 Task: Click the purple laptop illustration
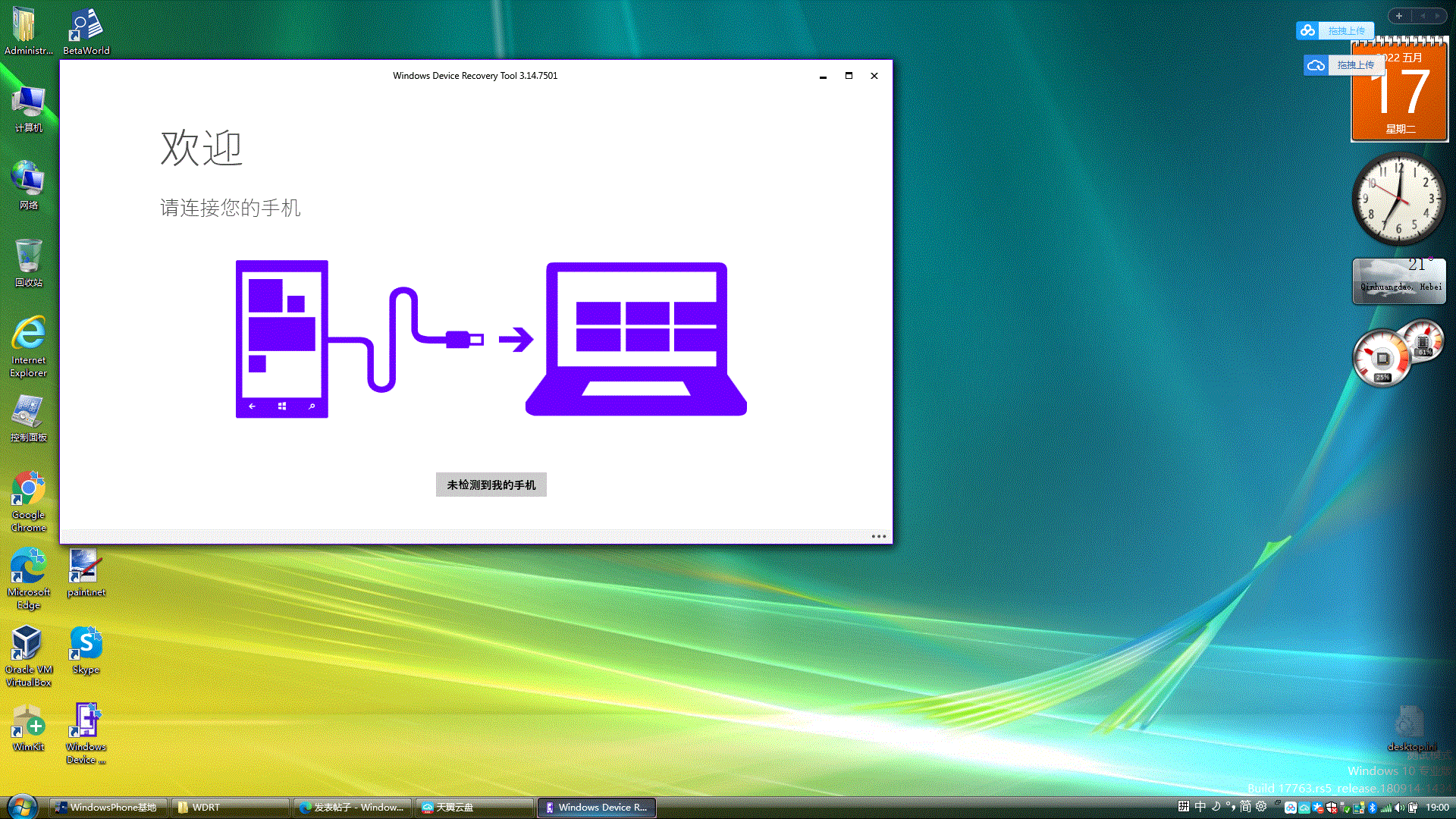pos(636,339)
